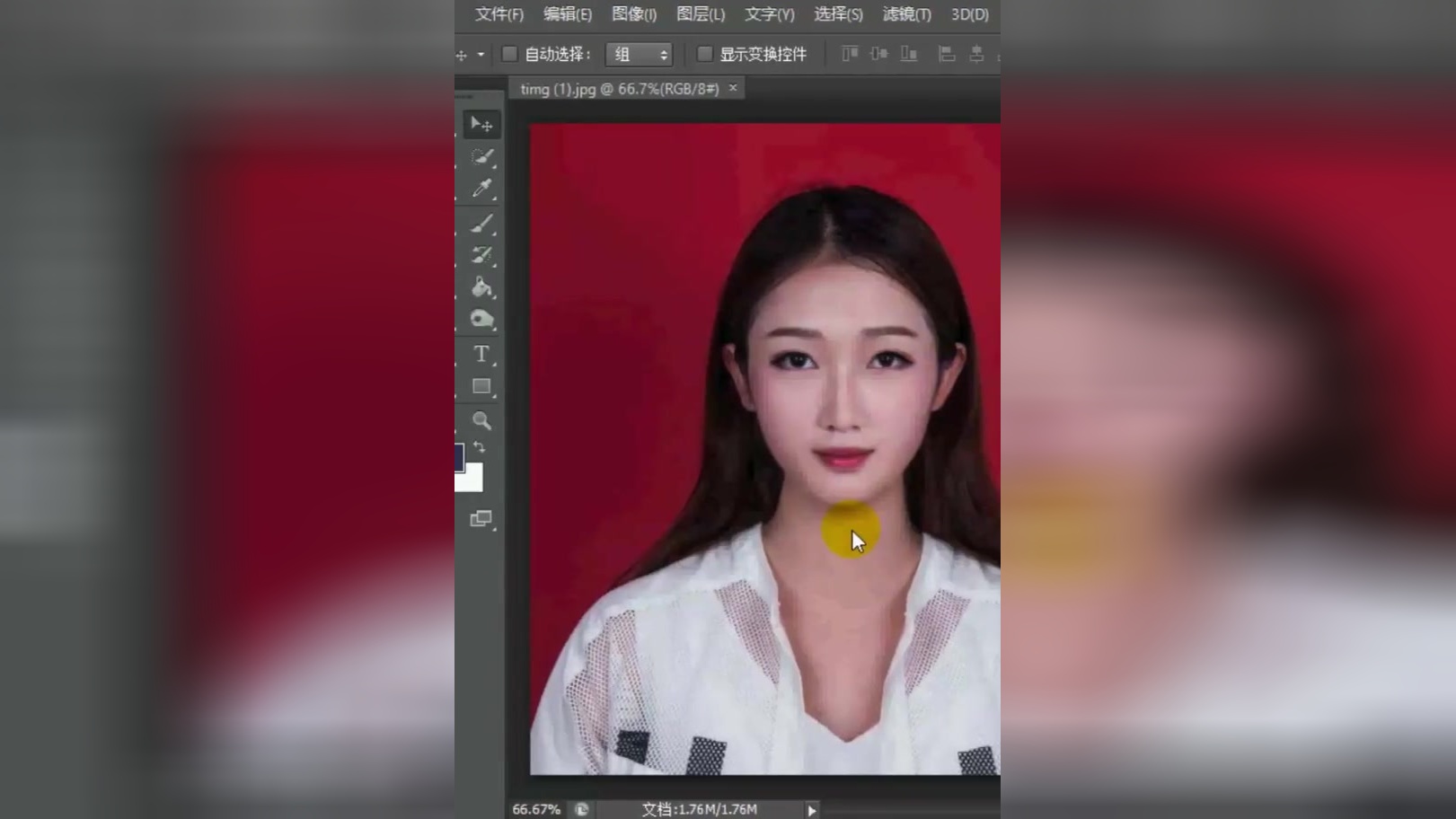Enable the 自动选择 checkbox
Viewport: 1456px width, 819px height.
coord(509,54)
